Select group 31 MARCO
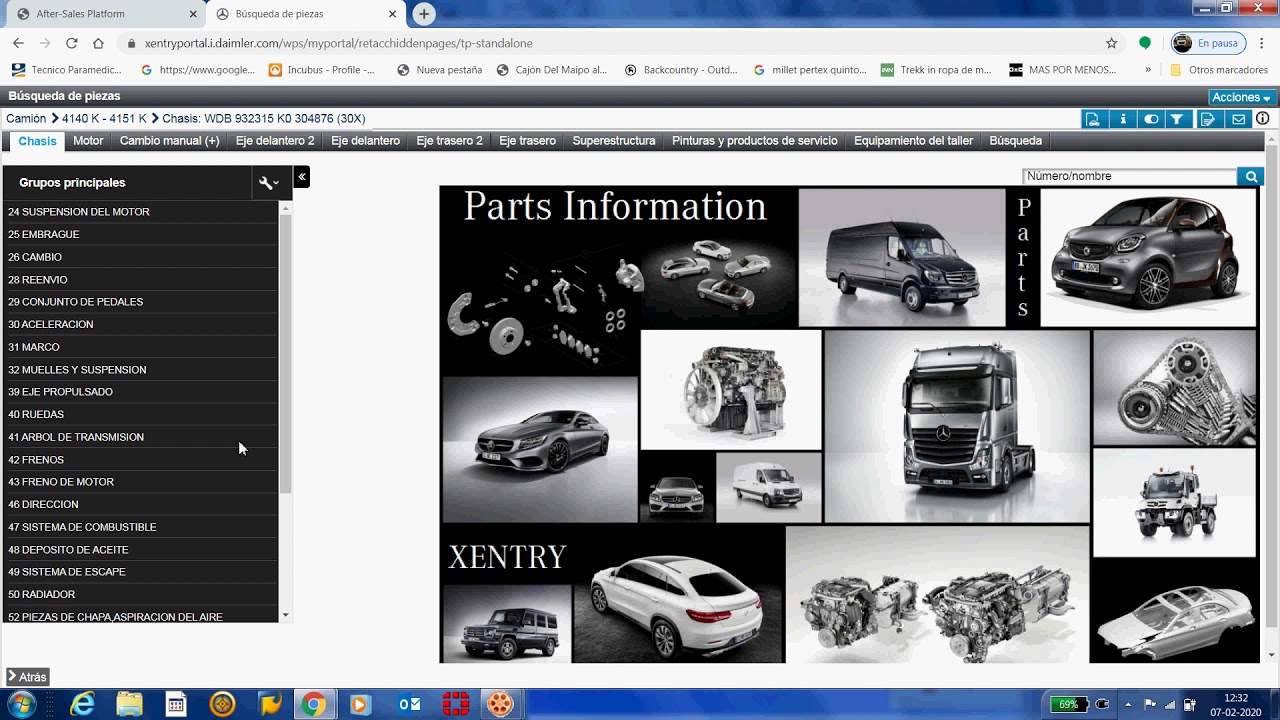The image size is (1280, 720). coord(140,347)
